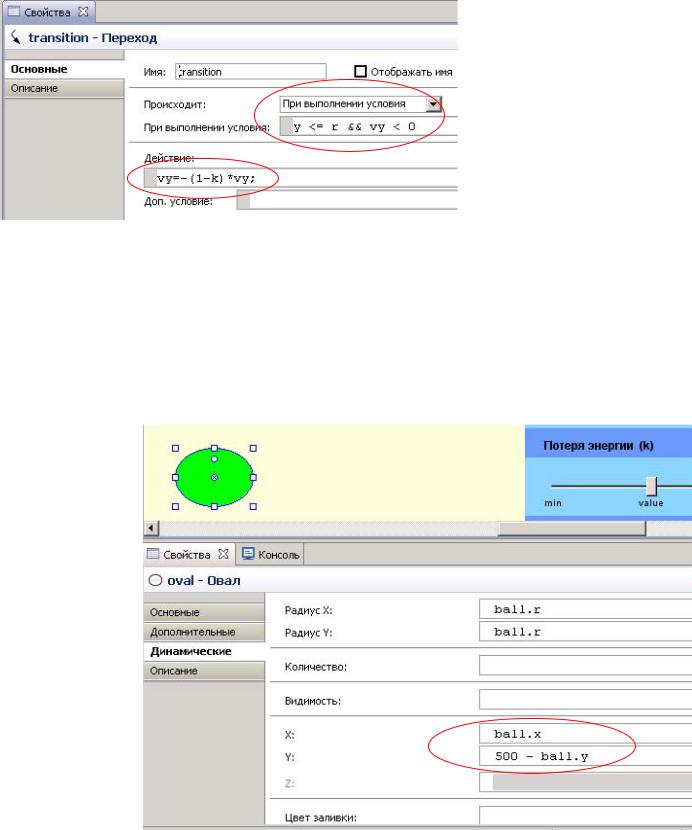
Task: Click the top-left resize handle of the oval
Action: [175, 448]
